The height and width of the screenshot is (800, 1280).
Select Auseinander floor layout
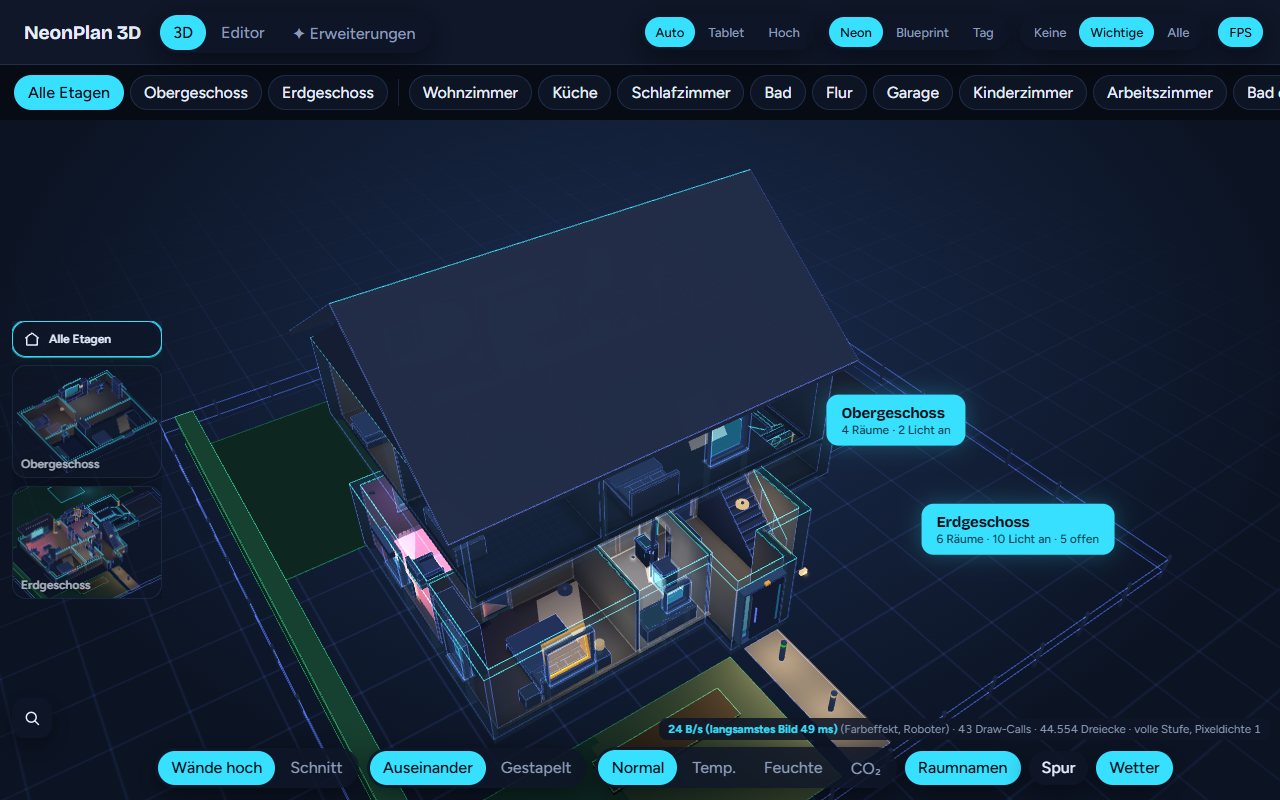pos(428,768)
